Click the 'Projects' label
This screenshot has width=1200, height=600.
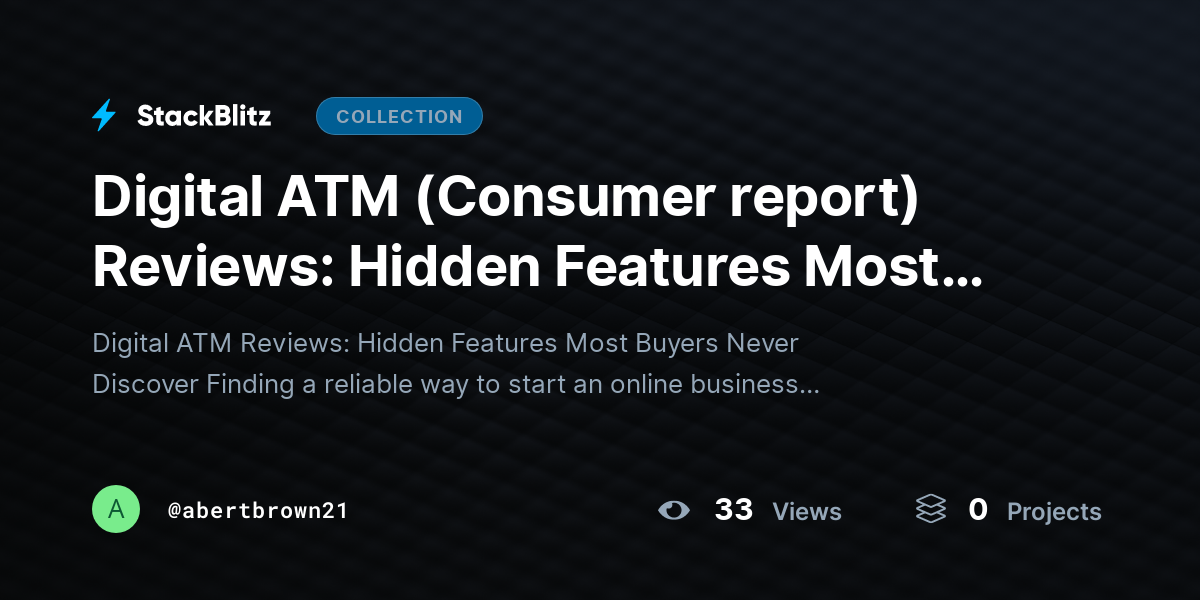[x=1054, y=512]
